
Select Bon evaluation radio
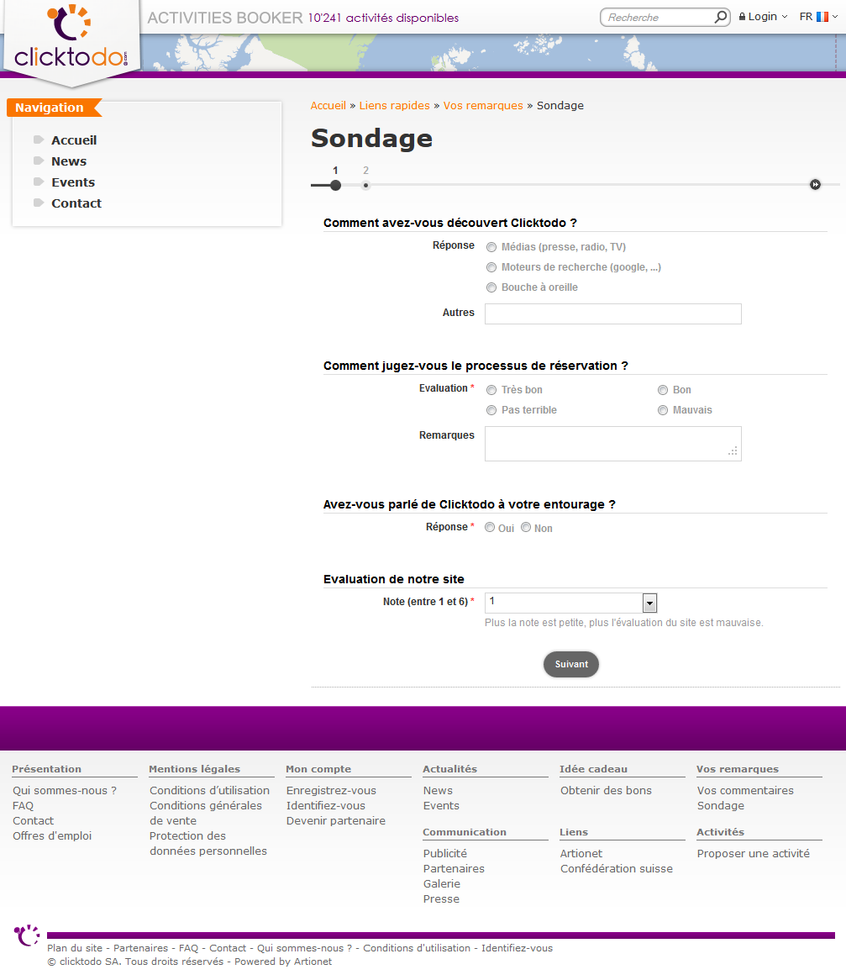[x=663, y=390]
